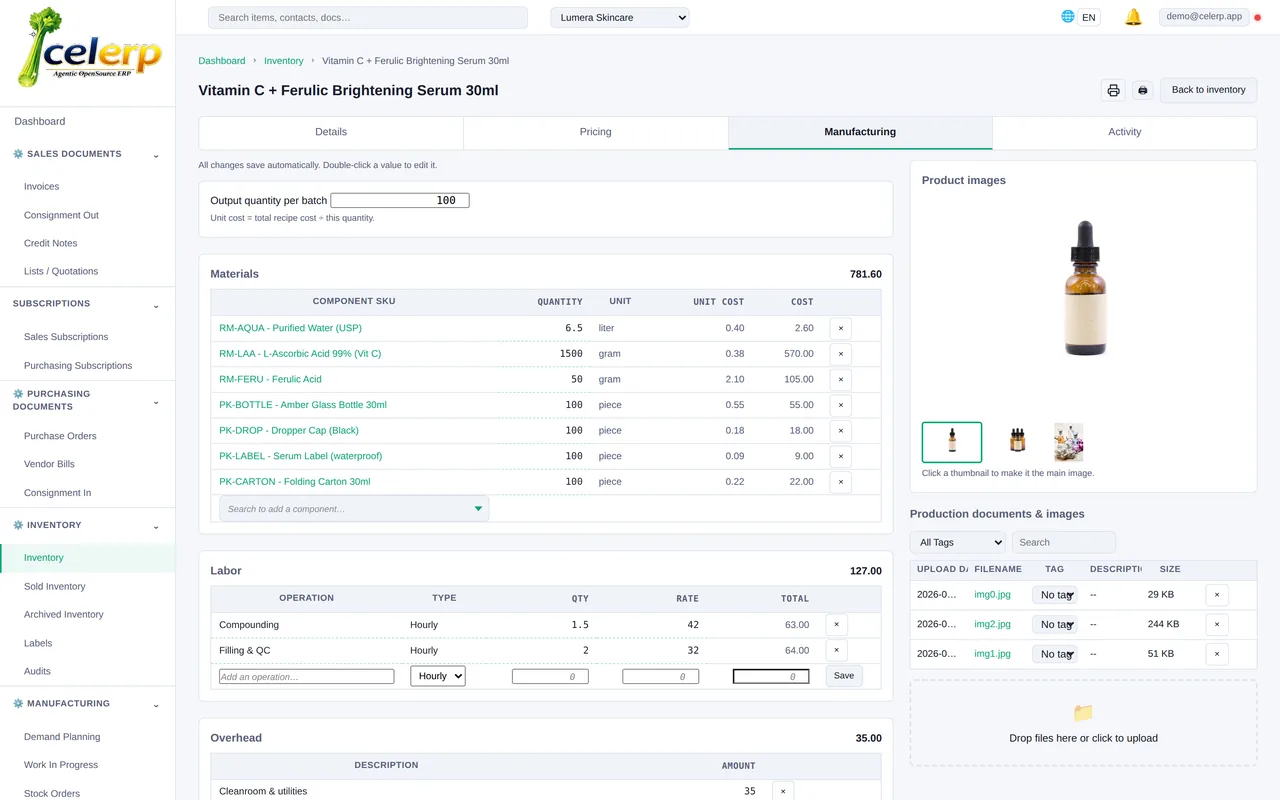This screenshot has height=800, width=1280.
Task: Open Labels in the sidebar
Action: [x=38, y=643]
